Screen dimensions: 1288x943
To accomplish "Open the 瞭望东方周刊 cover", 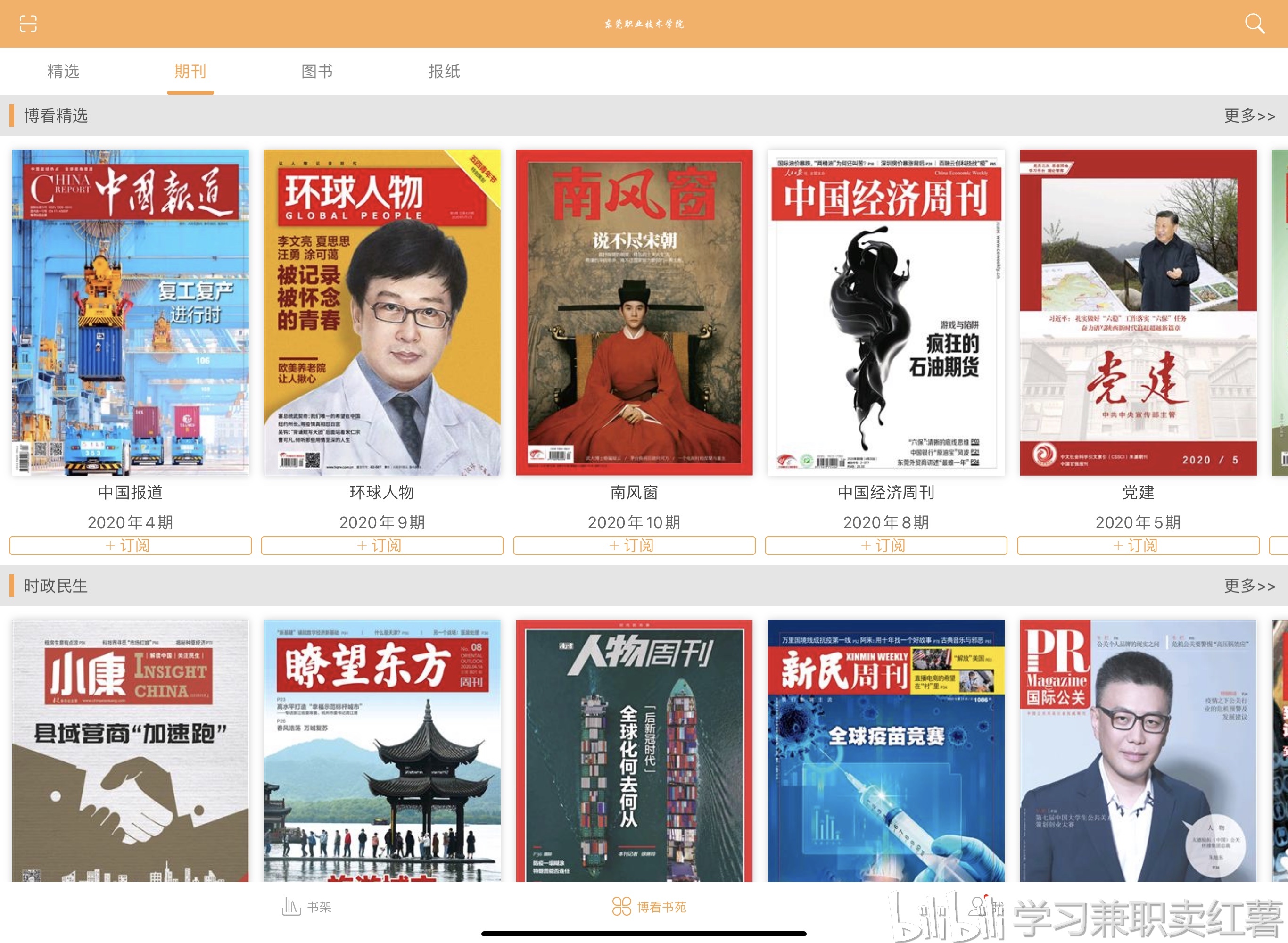I will point(382,751).
